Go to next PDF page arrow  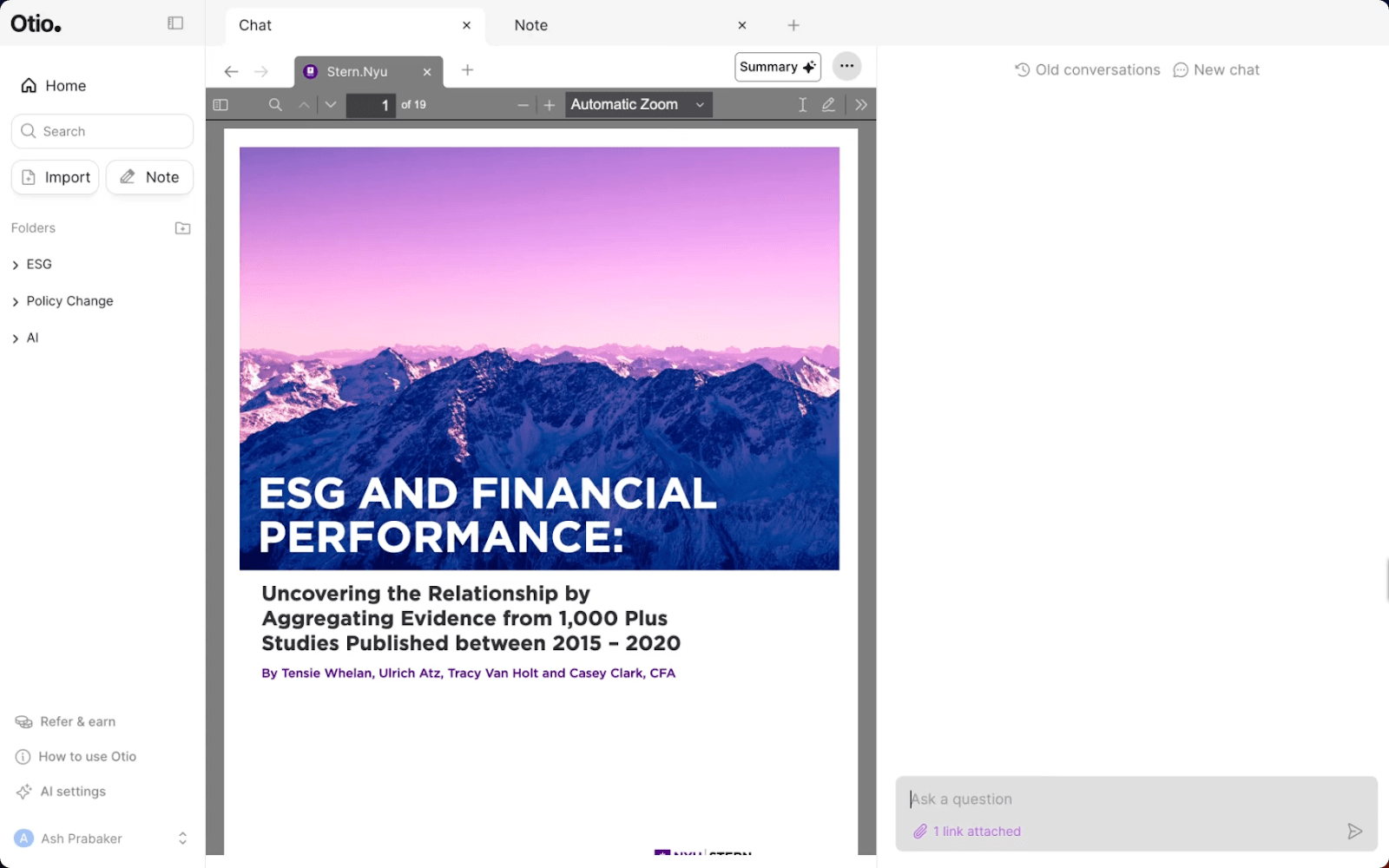pos(331,105)
